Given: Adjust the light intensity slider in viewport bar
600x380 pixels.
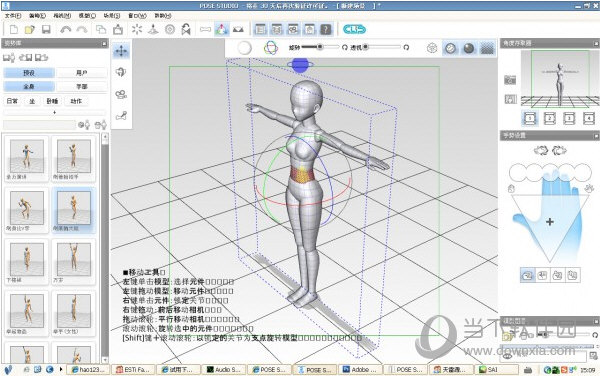Looking at the screenshot, I should point(320,47).
